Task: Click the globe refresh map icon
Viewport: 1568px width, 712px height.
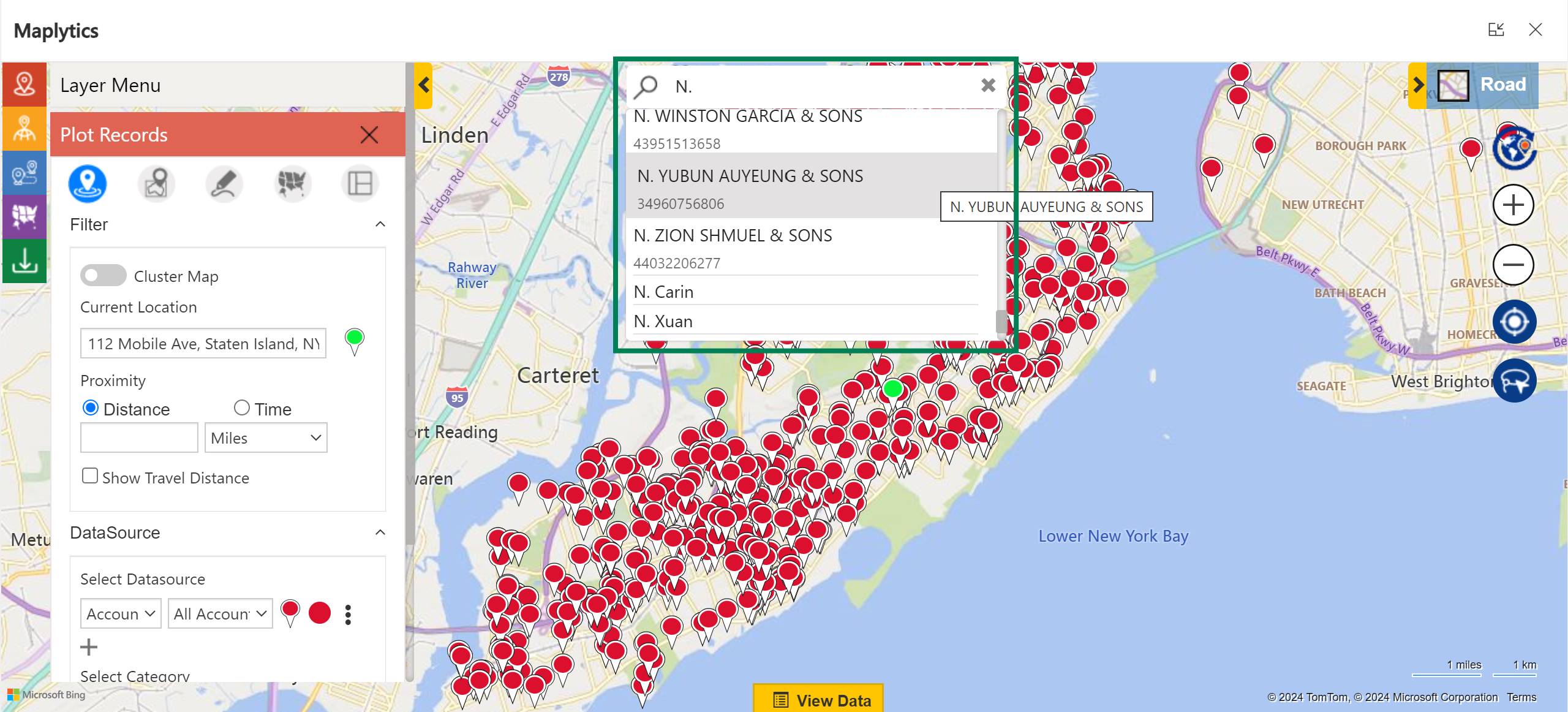Action: pos(1514,147)
